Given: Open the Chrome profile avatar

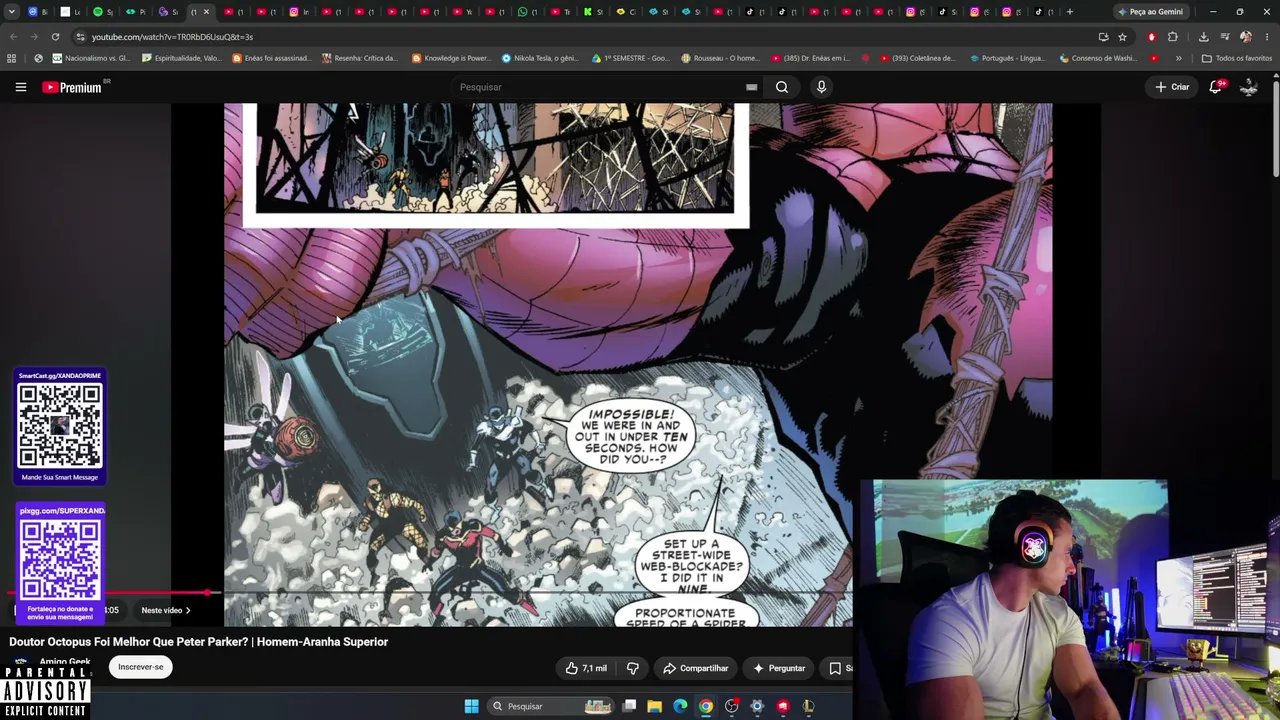Looking at the screenshot, I should pos(1245,37).
